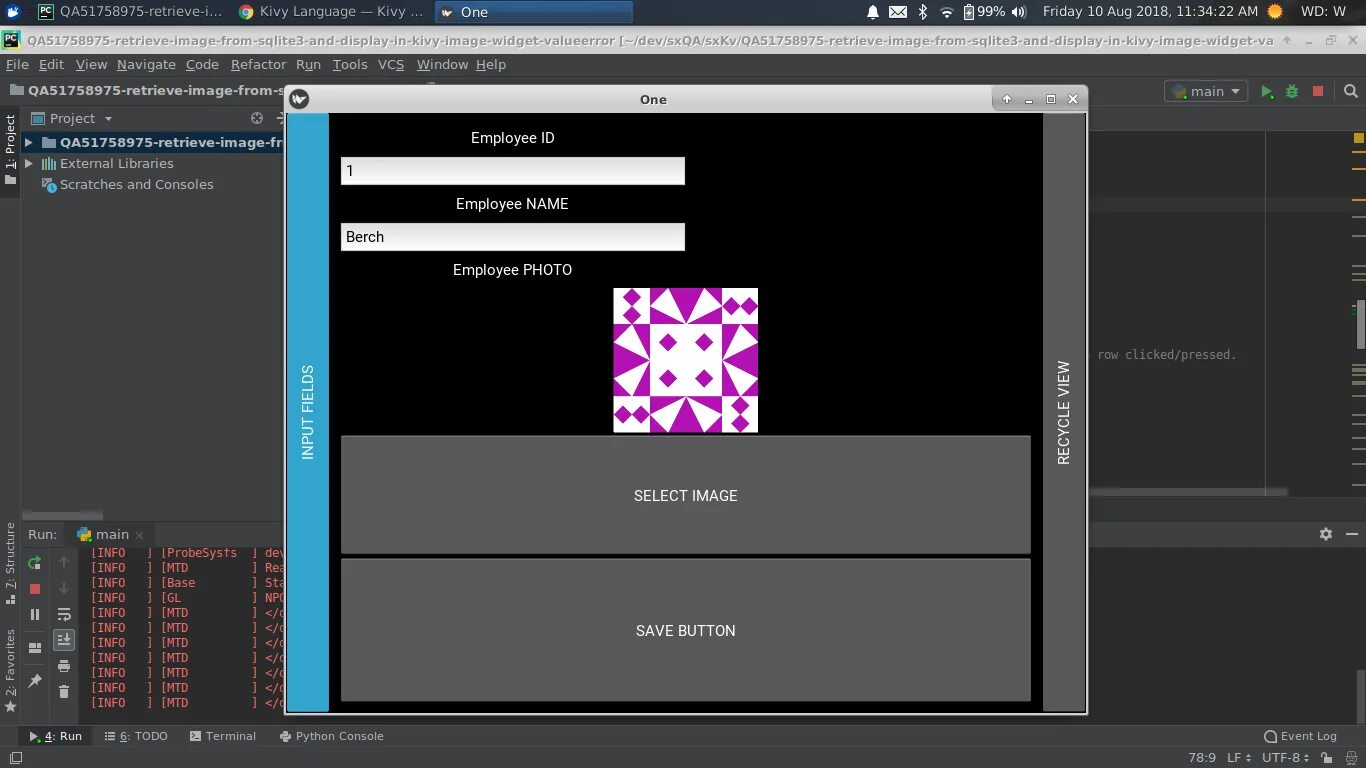Pin the Run tab
This screenshot has width=1366, height=768.
(35, 680)
